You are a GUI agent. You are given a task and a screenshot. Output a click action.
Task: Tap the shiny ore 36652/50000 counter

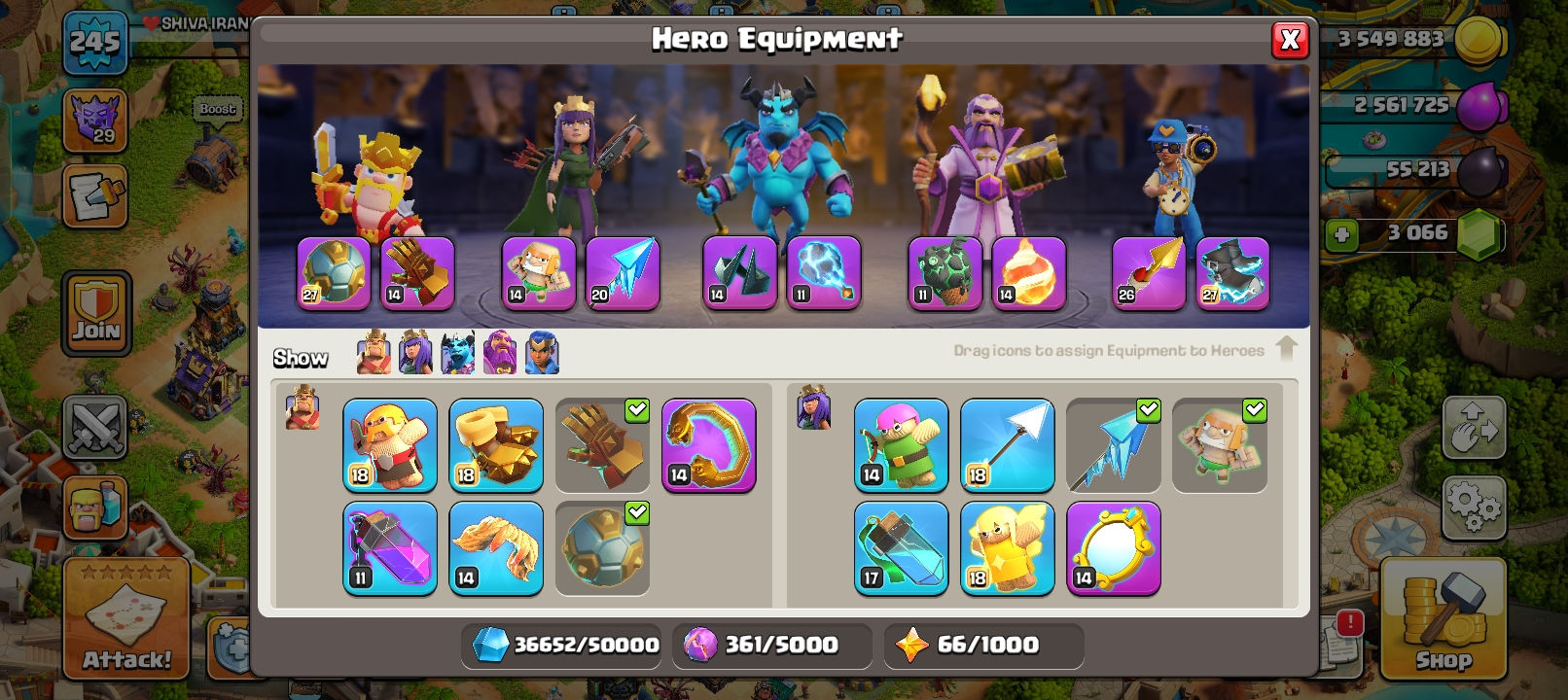564,645
